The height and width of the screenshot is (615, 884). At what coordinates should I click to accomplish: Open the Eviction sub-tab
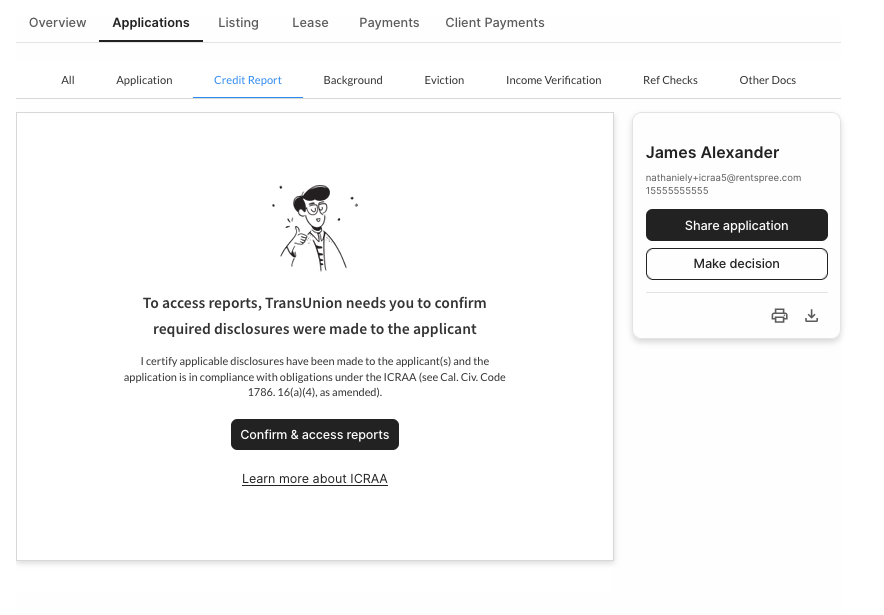tap(444, 80)
